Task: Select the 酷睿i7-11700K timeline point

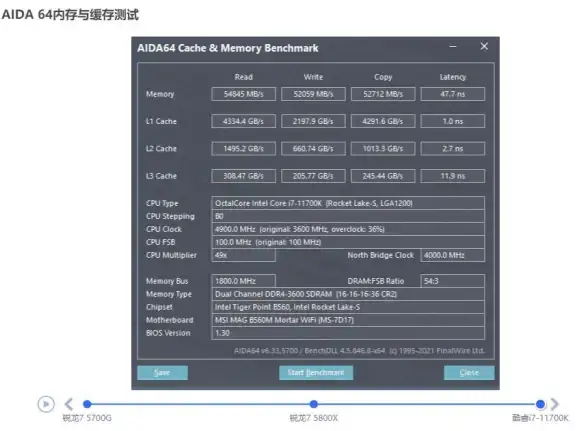Action: 540,404
